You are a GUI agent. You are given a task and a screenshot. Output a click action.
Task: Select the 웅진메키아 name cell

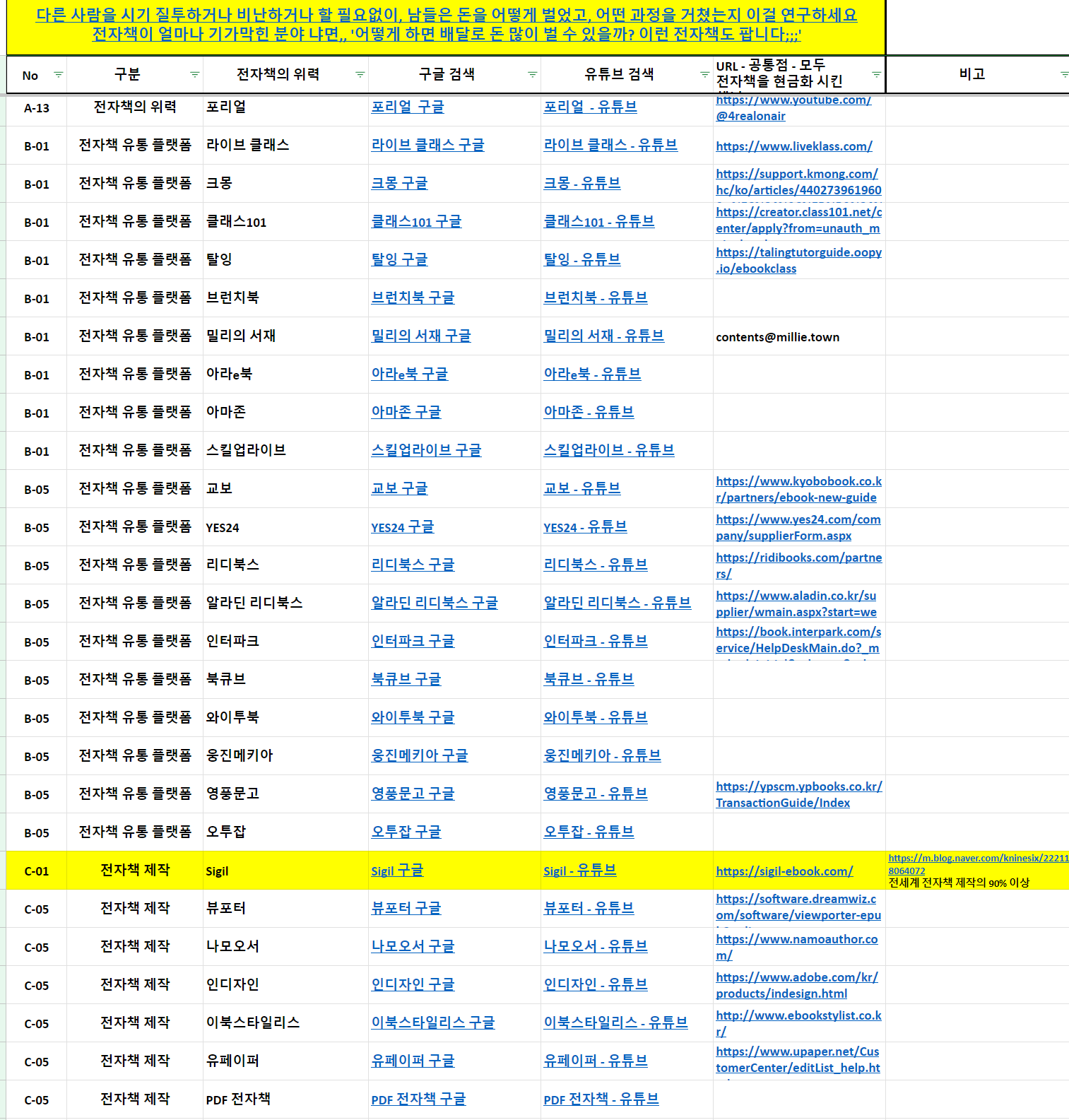coord(285,755)
